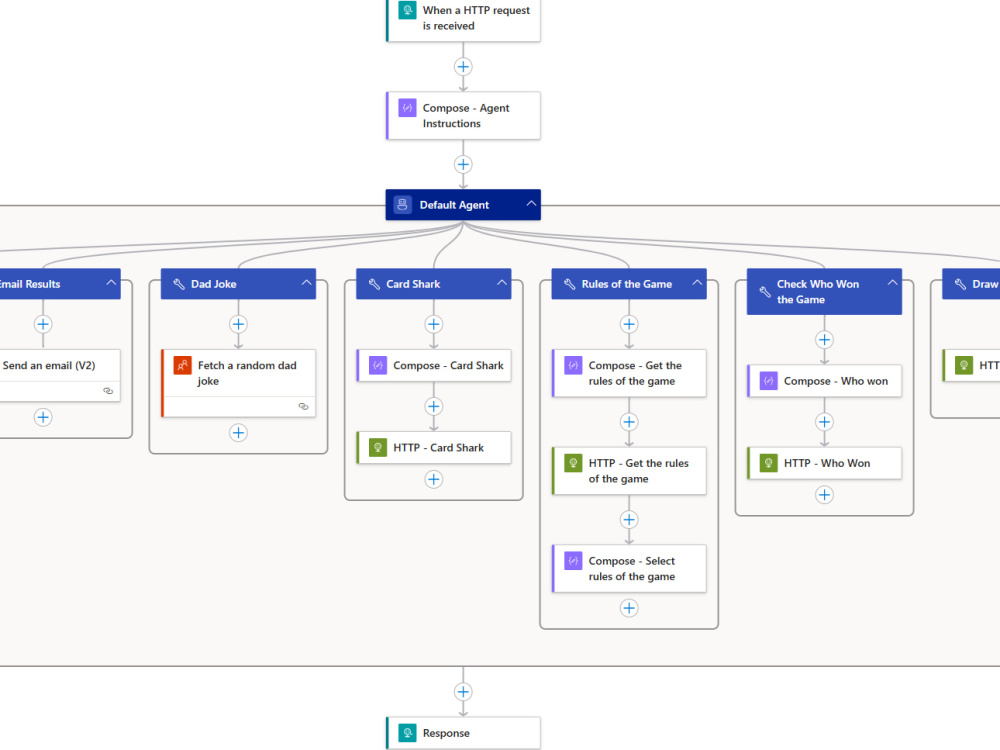Open the Compose - Card Shark action
Viewport: 1000px width, 750px height.
click(x=434, y=365)
